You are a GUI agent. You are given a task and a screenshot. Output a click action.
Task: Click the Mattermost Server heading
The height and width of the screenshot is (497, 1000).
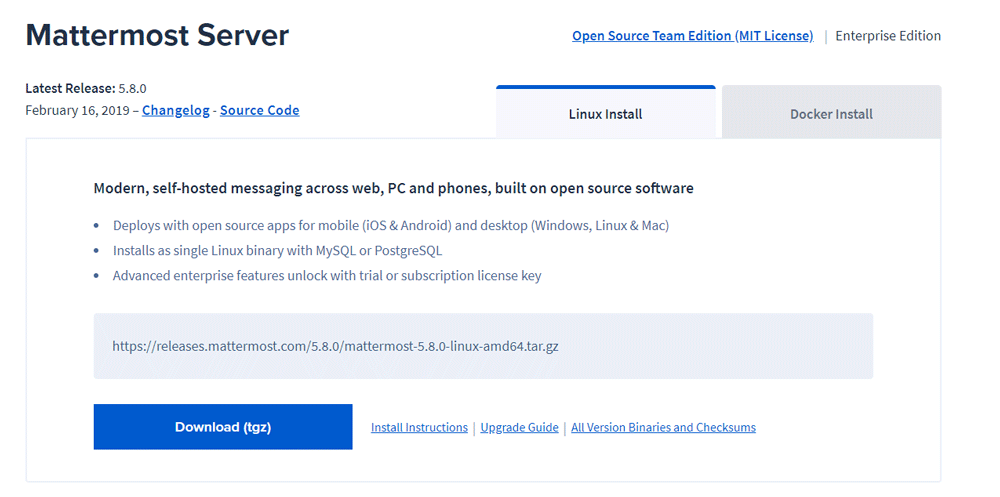point(158,36)
